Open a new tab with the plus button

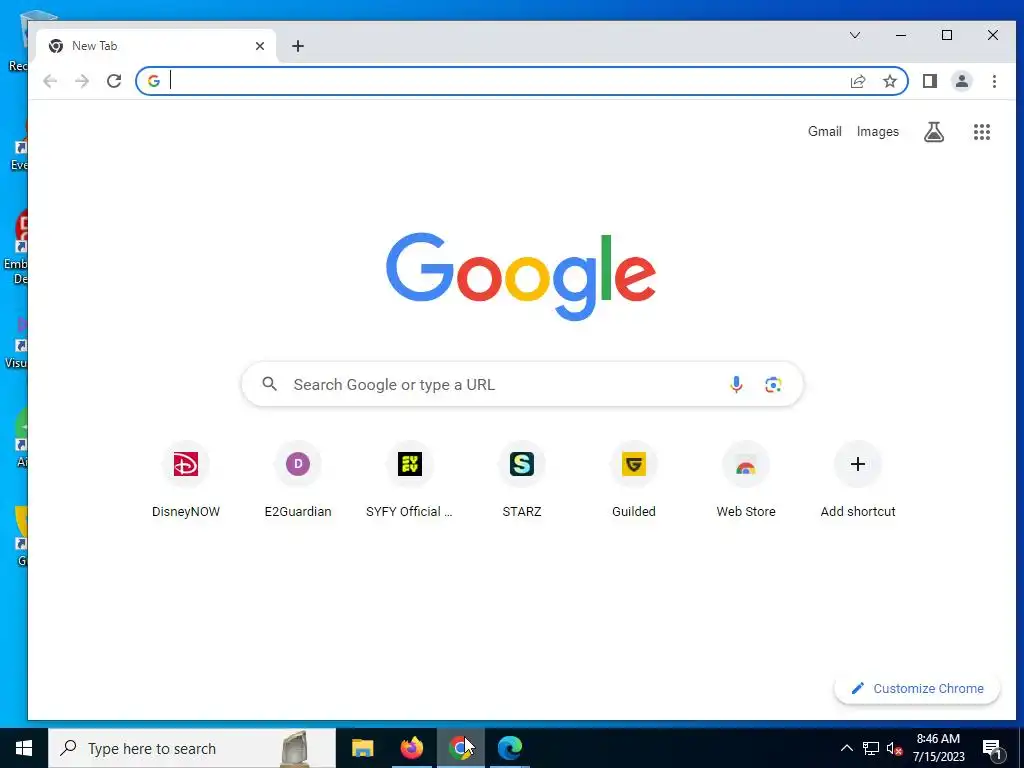(298, 46)
